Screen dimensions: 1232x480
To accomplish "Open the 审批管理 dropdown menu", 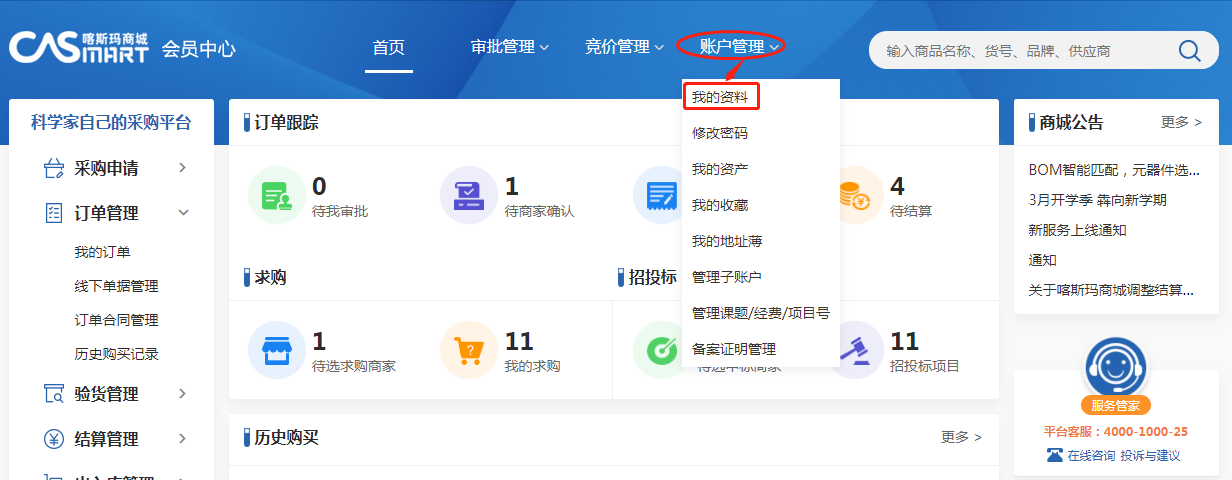I will tap(509, 47).
